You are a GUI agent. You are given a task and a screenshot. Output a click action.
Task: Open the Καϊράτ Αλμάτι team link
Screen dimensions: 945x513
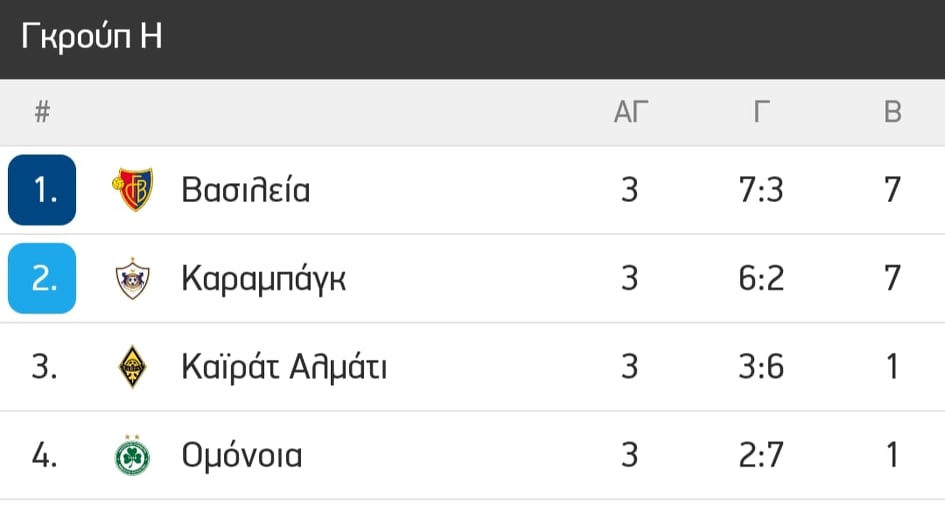tap(284, 367)
